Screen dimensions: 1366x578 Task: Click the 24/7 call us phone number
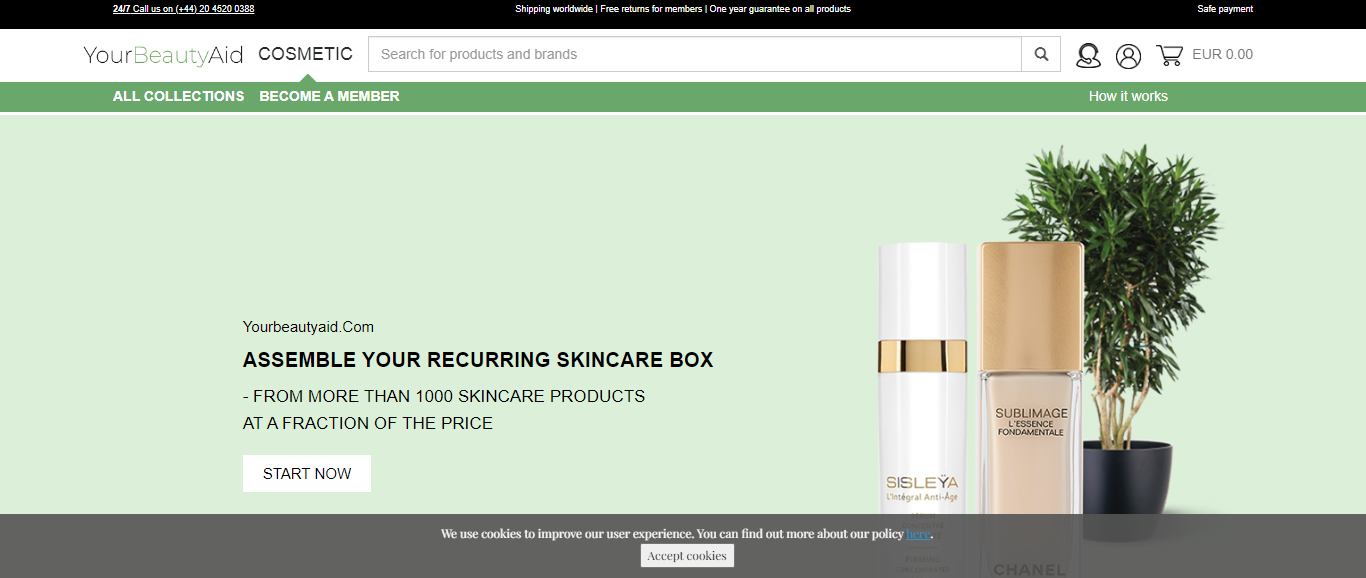[x=183, y=9]
